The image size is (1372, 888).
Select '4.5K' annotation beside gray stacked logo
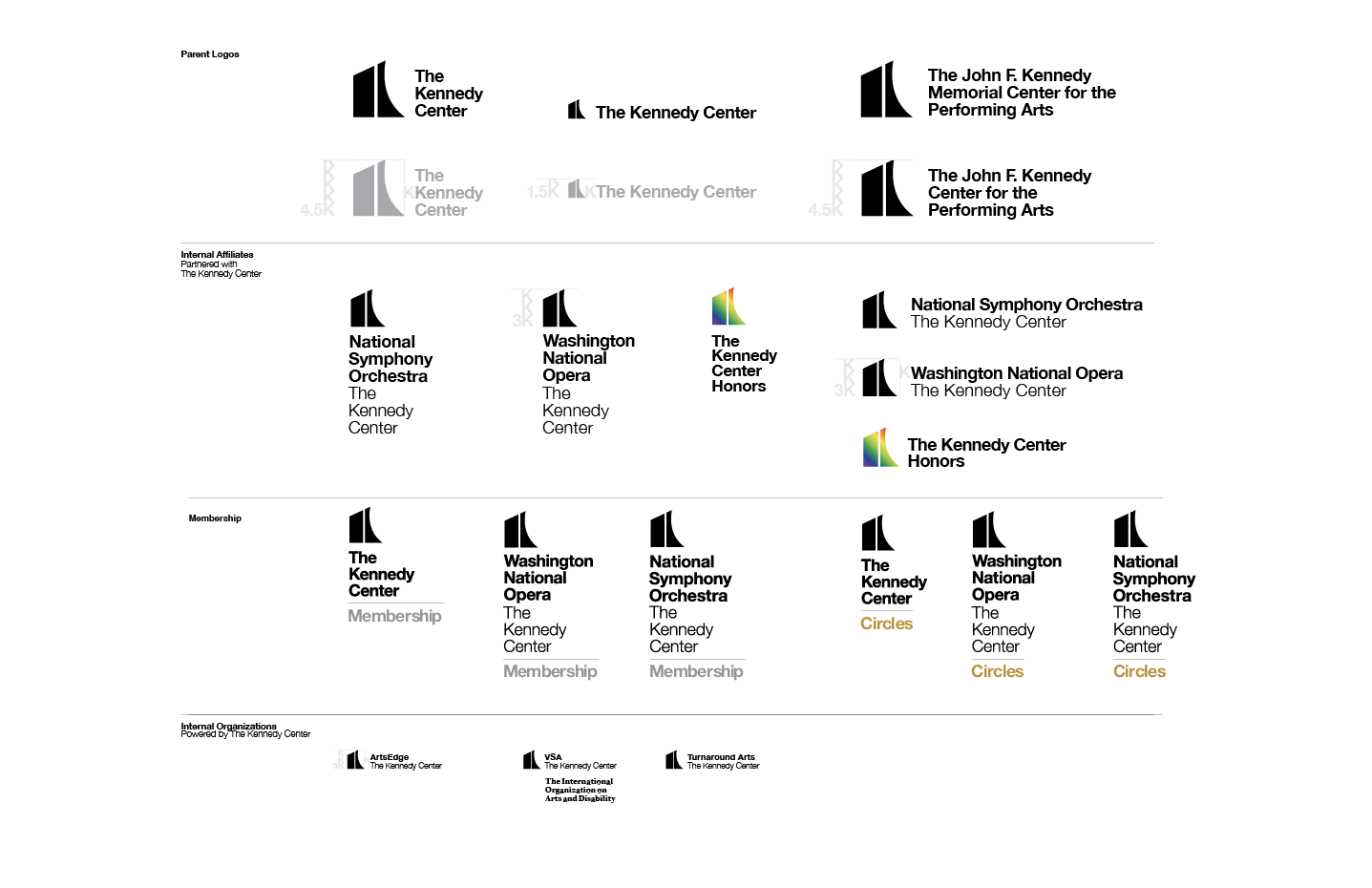coord(317,209)
